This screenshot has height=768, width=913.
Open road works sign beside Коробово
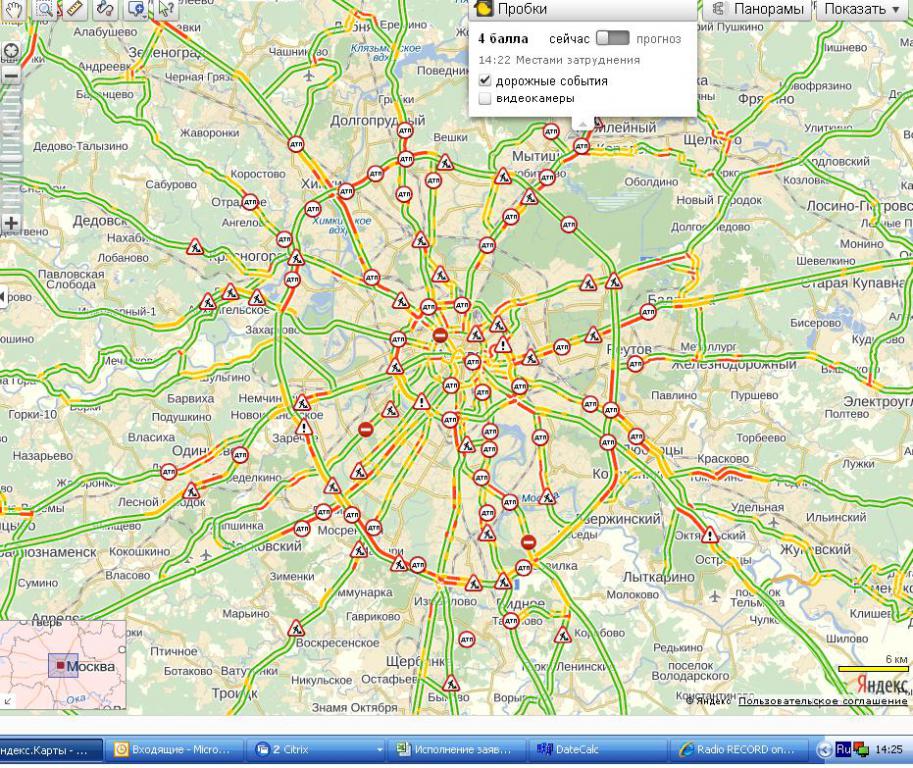(x=562, y=635)
